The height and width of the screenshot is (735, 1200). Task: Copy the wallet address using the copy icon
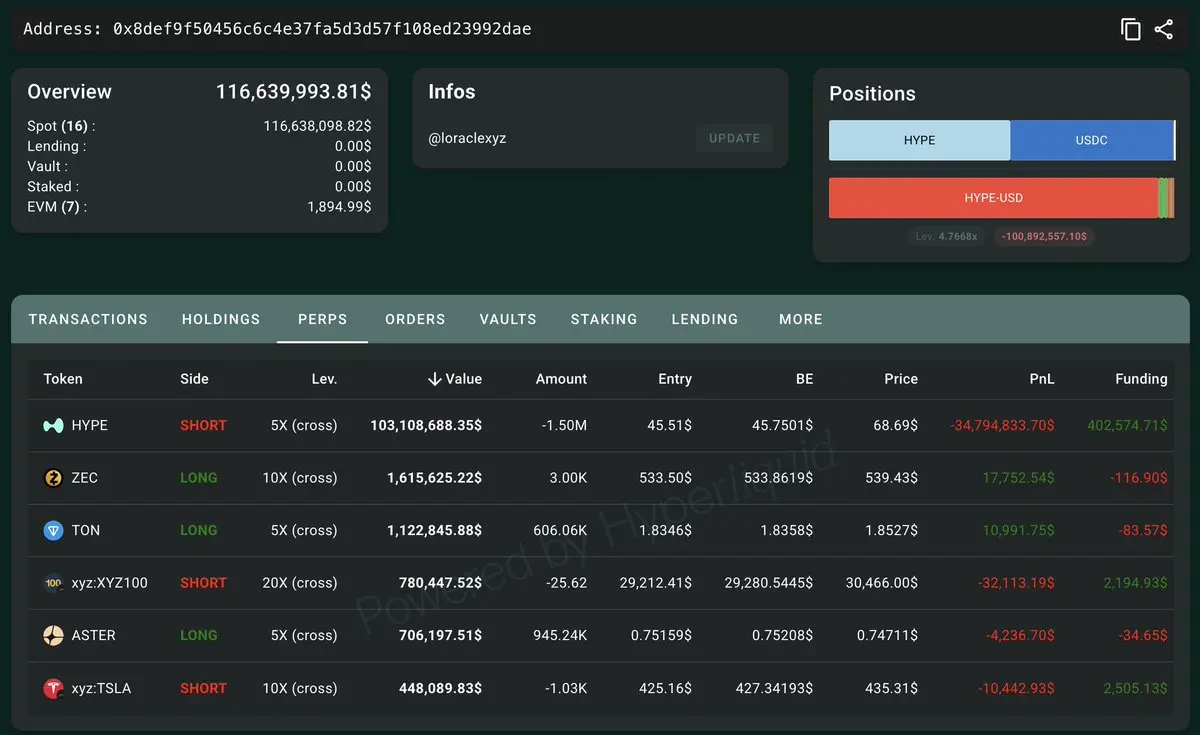tap(1131, 29)
